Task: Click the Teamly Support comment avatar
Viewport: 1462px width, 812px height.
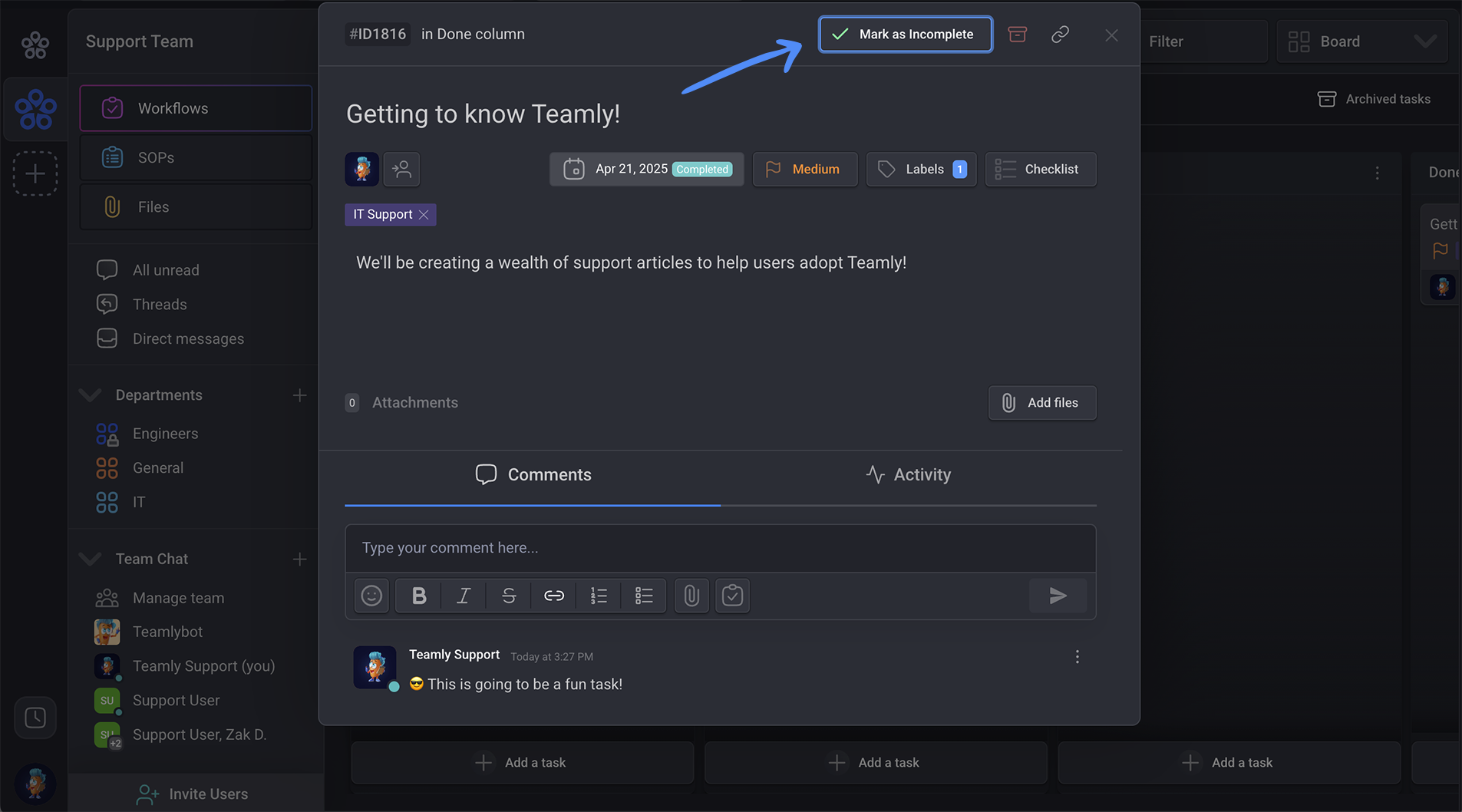Action: tap(375, 667)
